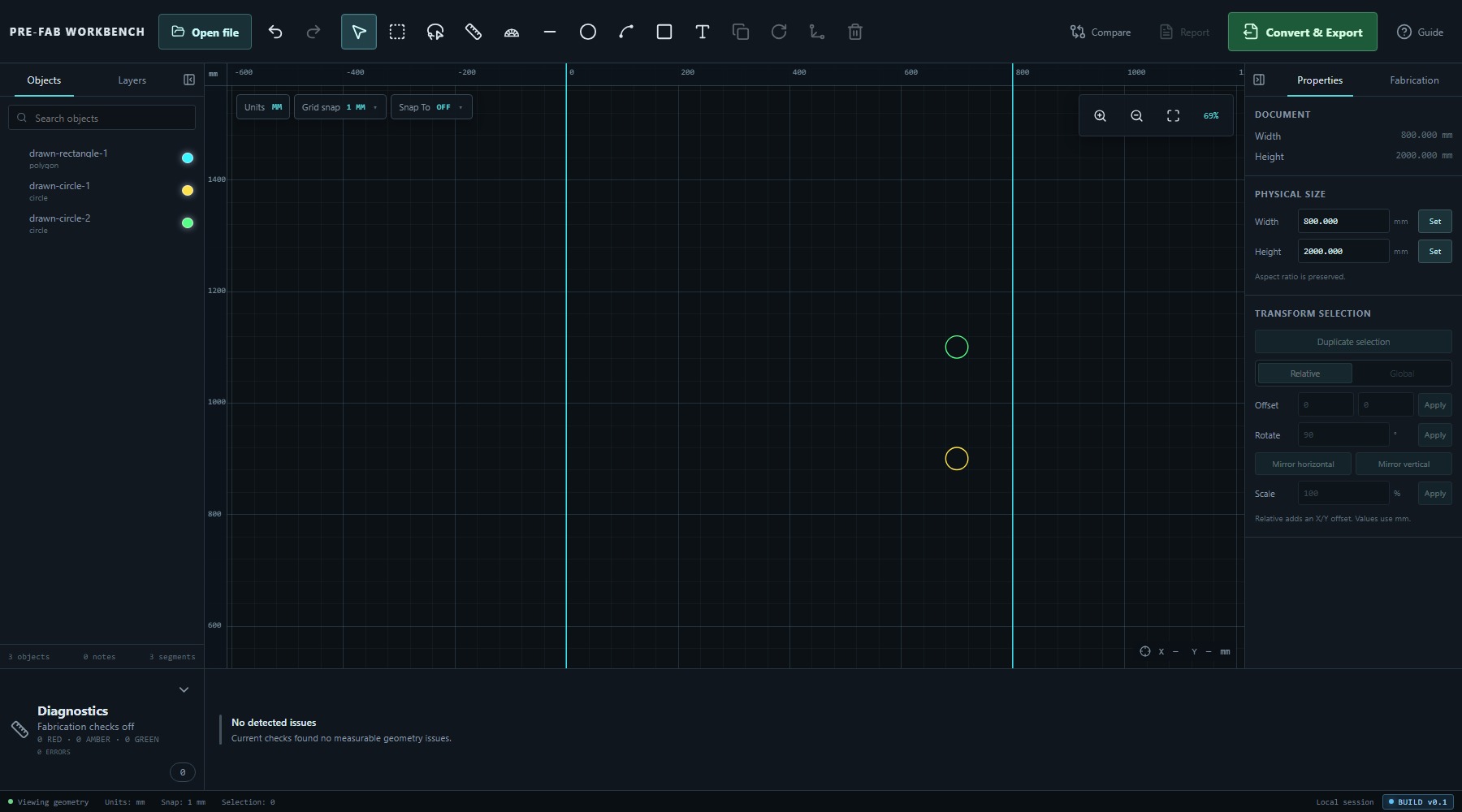Select drawn-circle-2 in objects list
1462x812 pixels.
[102, 223]
